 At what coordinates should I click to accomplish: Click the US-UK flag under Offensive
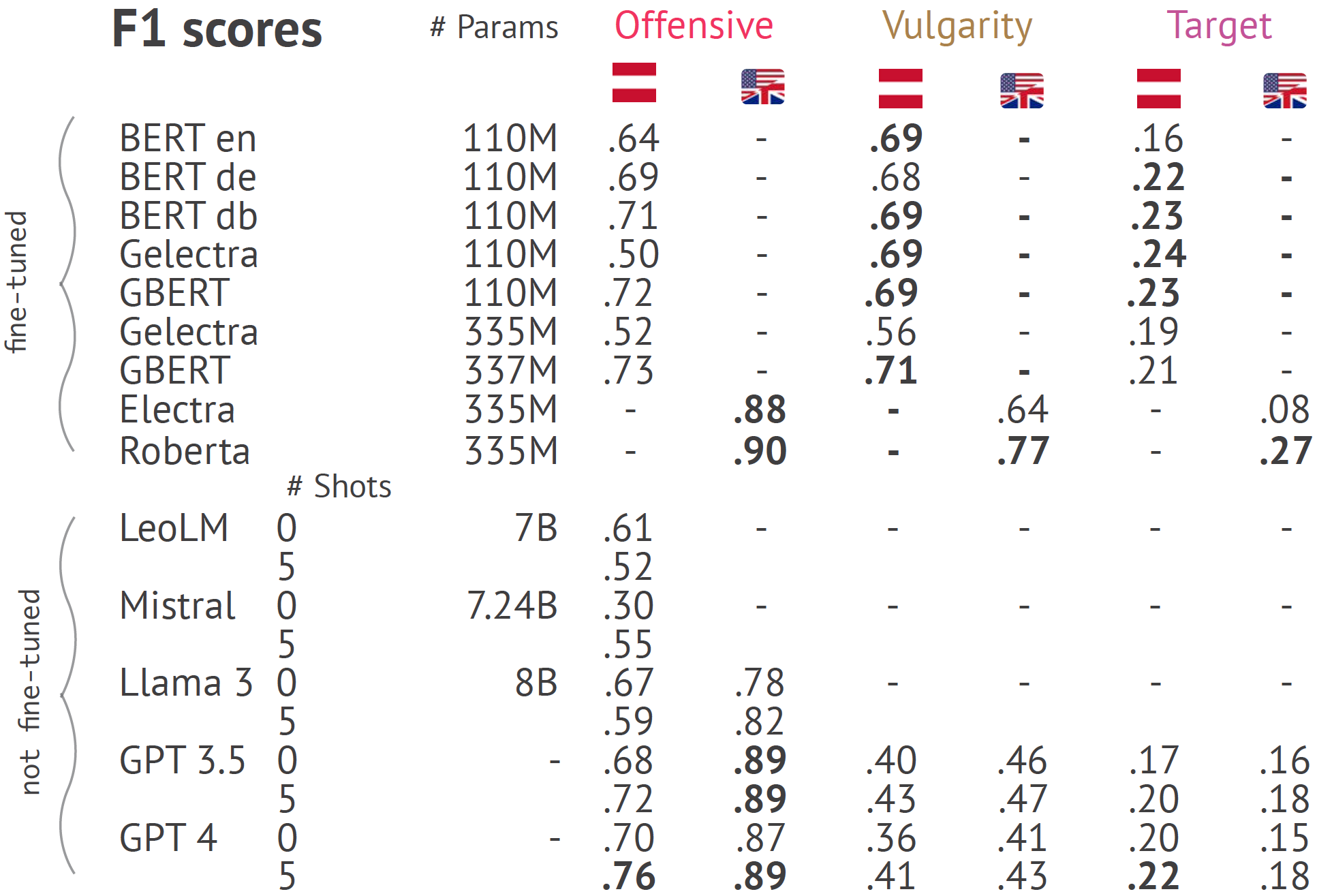tap(762, 87)
